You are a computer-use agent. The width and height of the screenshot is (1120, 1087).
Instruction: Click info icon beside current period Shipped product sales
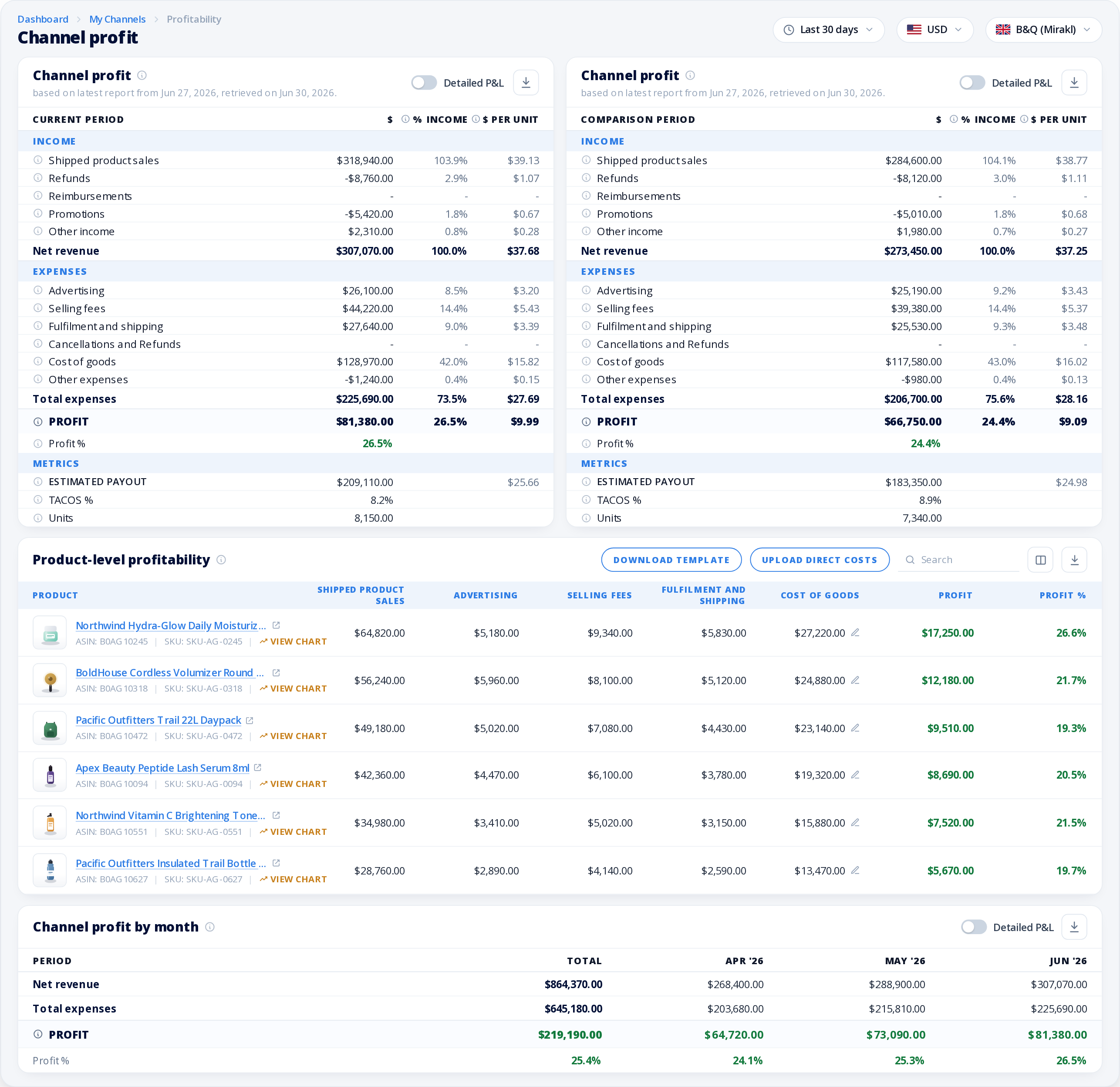(x=38, y=160)
